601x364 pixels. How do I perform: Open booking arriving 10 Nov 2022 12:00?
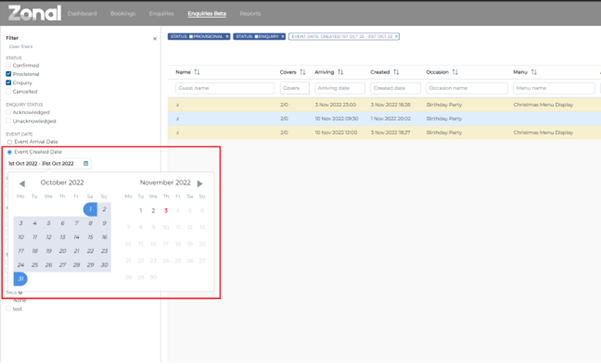point(384,133)
